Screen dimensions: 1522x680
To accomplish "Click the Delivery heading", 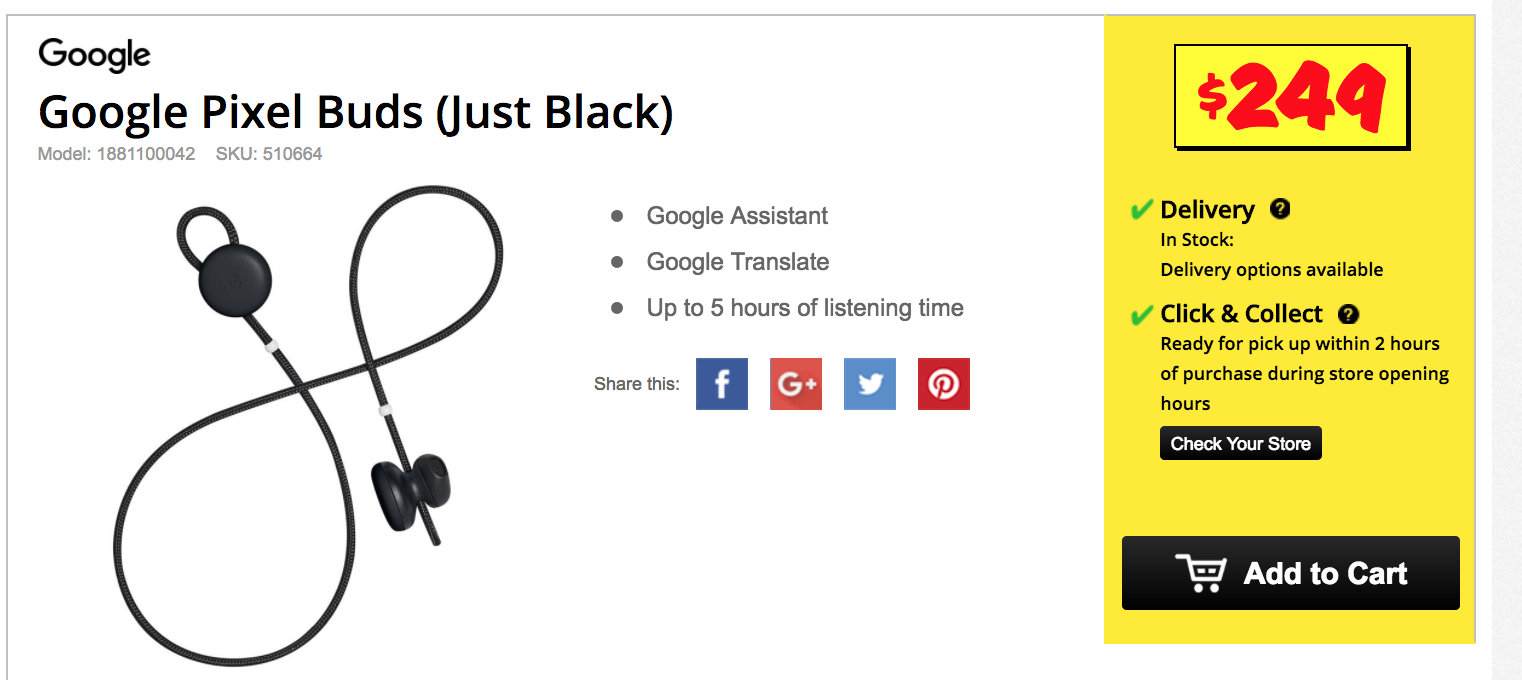I will coord(1207,210).
